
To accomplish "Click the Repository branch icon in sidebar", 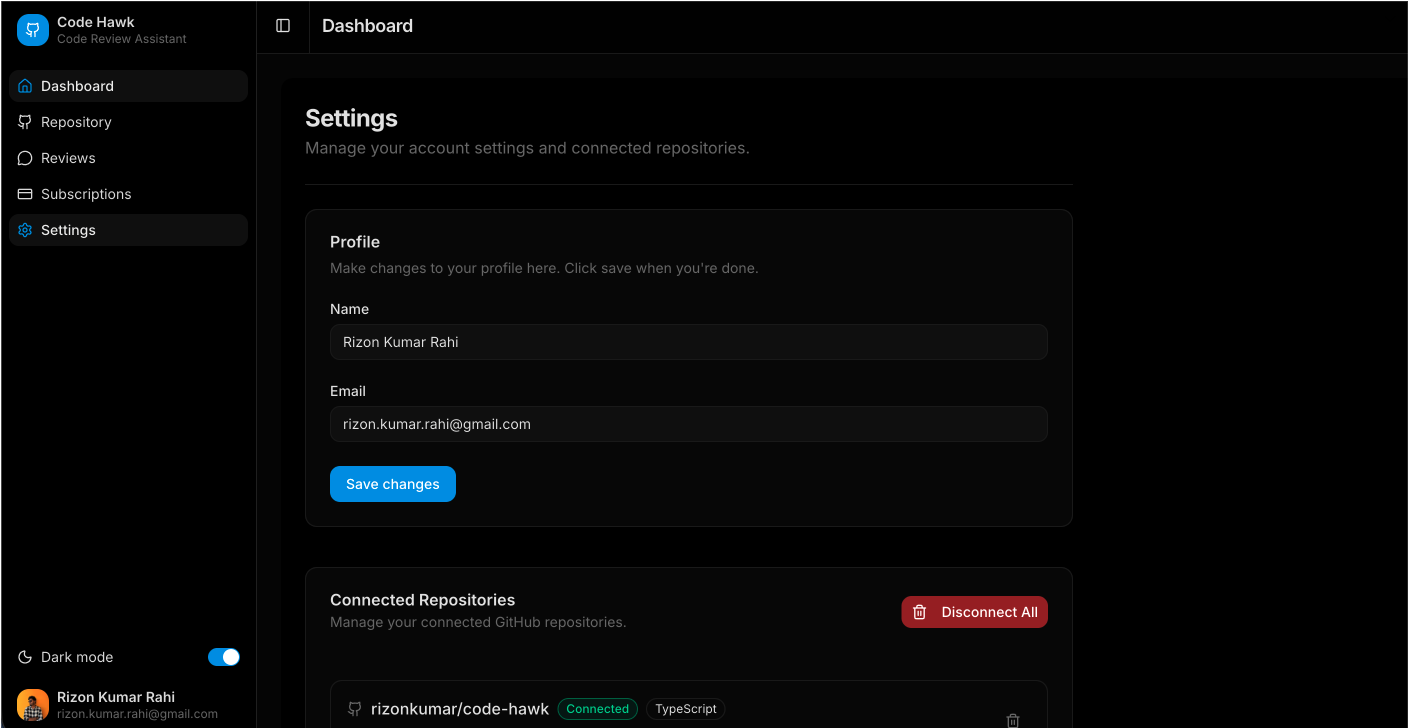I will [x=24, y=122].
